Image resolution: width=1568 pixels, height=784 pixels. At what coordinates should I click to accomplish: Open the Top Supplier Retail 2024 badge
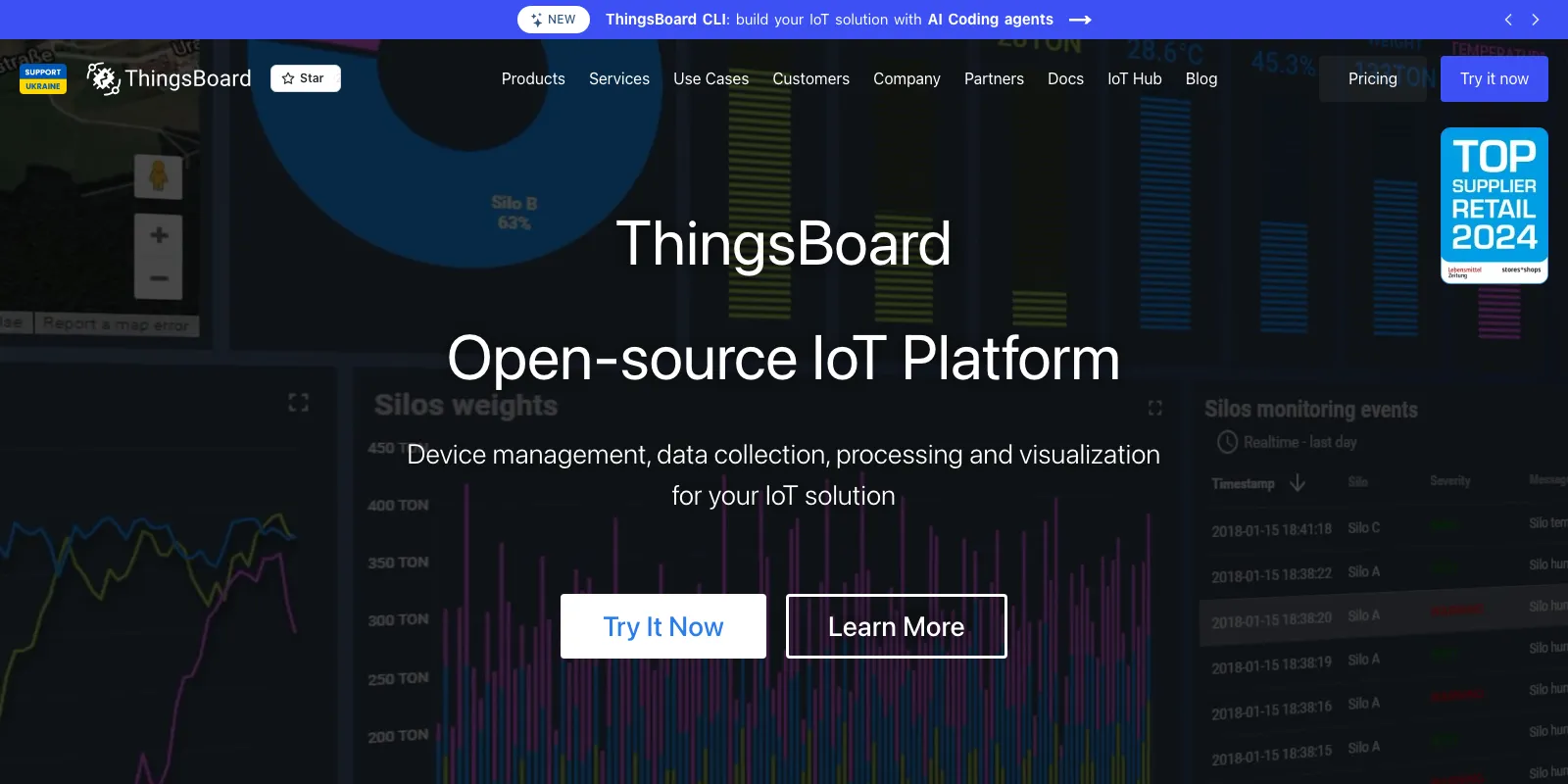click(x=1494, y=206)
